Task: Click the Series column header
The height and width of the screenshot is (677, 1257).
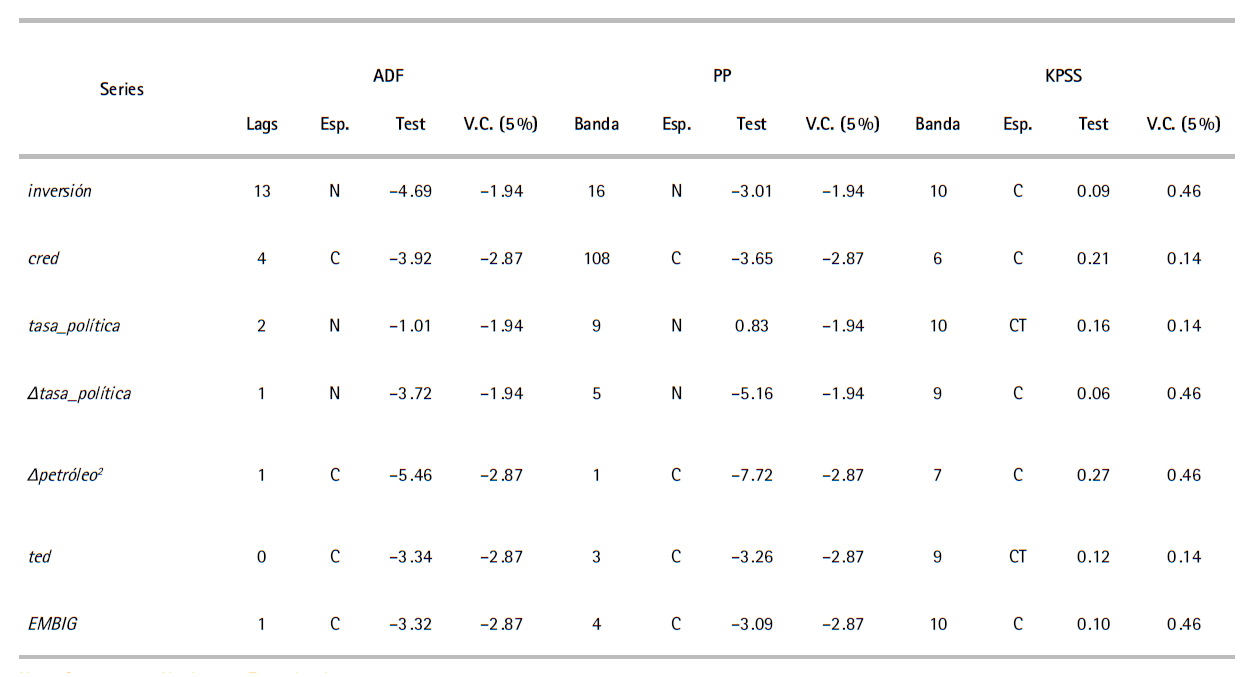Action: click(122, 89)
